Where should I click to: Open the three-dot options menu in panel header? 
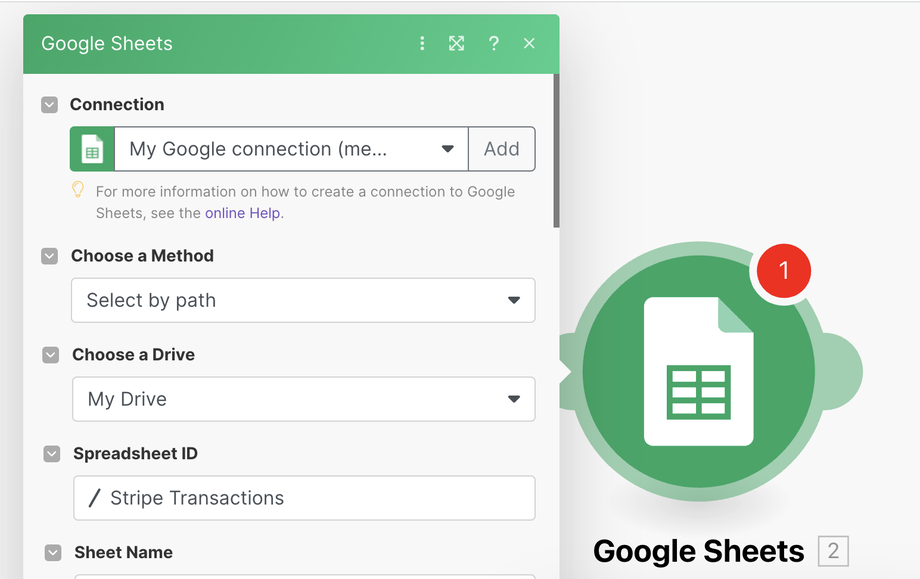[x=422, y=43]
